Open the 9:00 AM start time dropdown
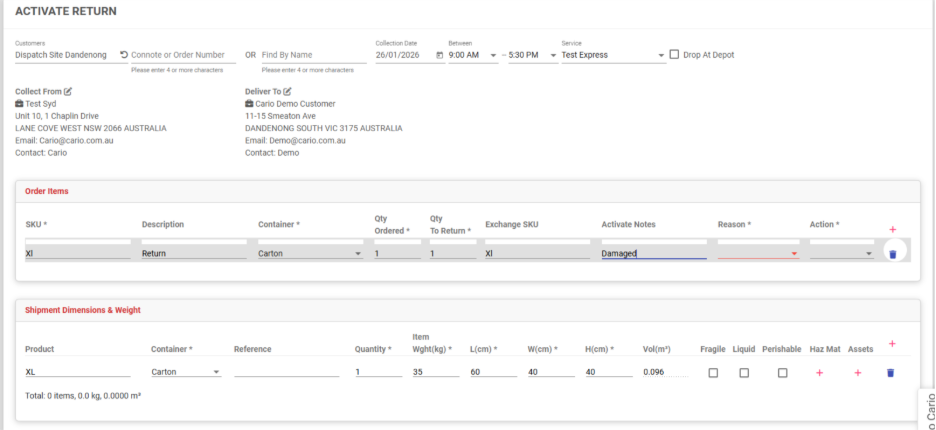This screenshot has width=936, height=430. coord(473,55)
